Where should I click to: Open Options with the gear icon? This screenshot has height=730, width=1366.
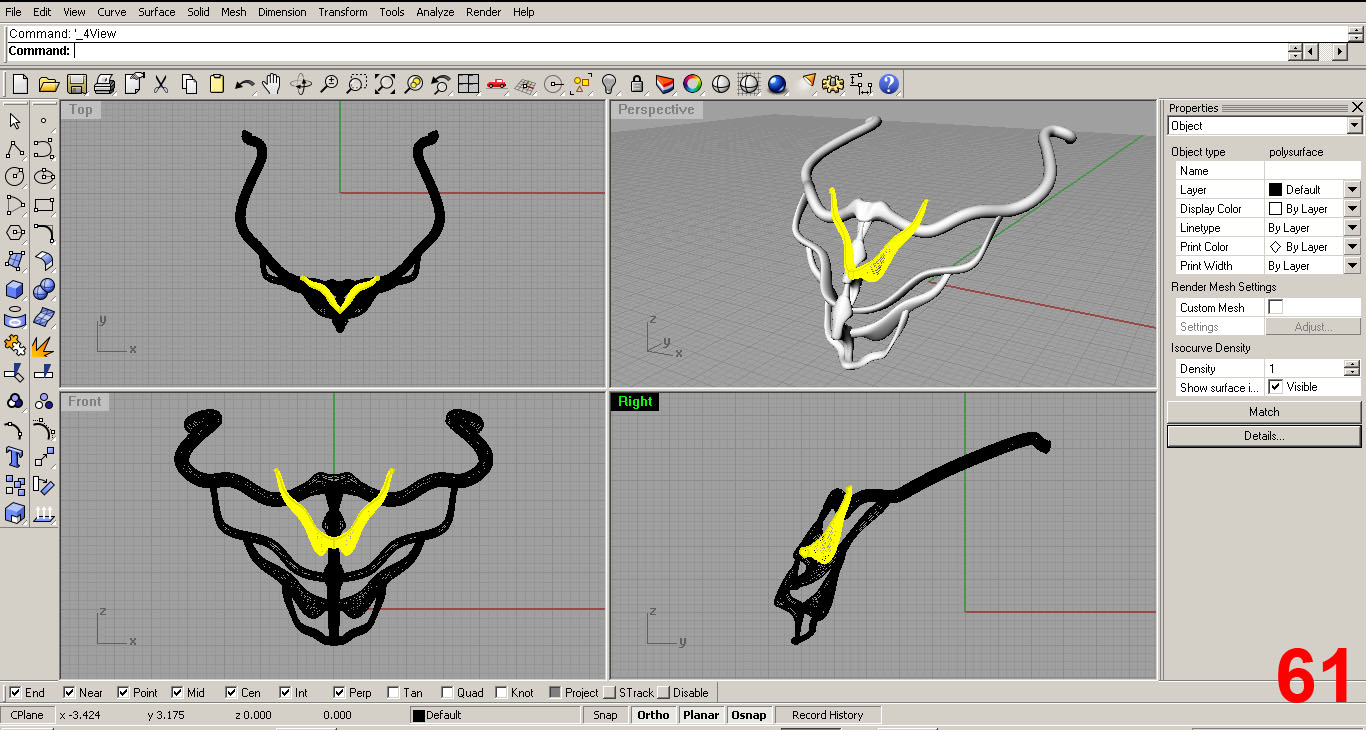click(833, 84)
